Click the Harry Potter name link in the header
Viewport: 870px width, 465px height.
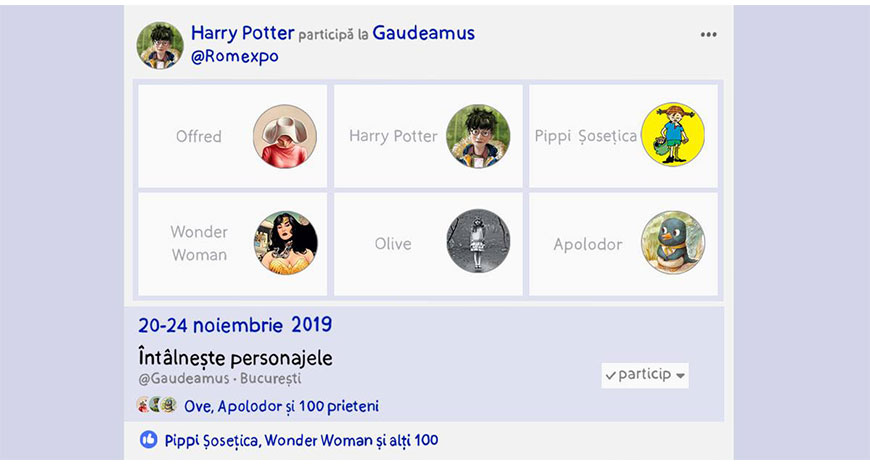(242, 33)
